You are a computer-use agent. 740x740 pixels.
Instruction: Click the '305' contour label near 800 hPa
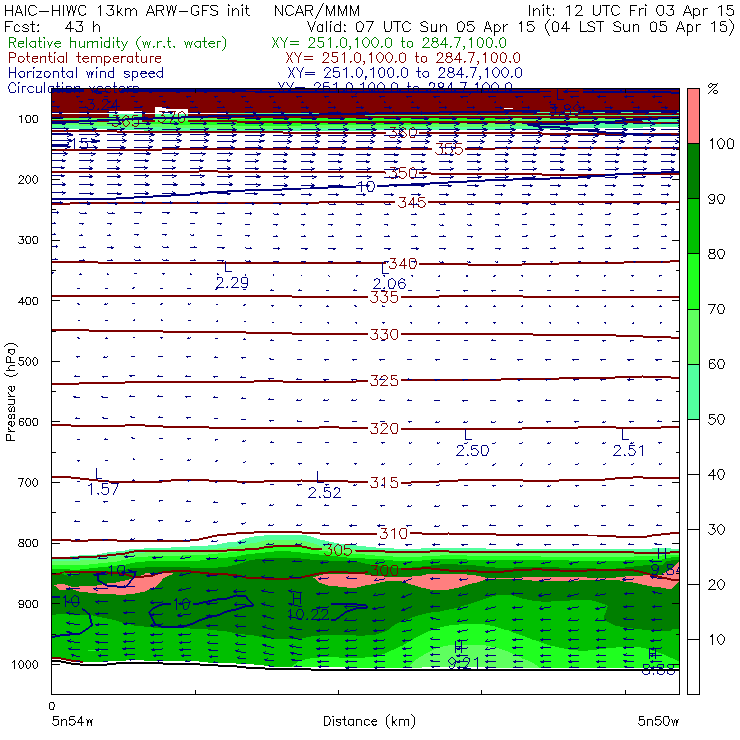(x=338, y=550)
